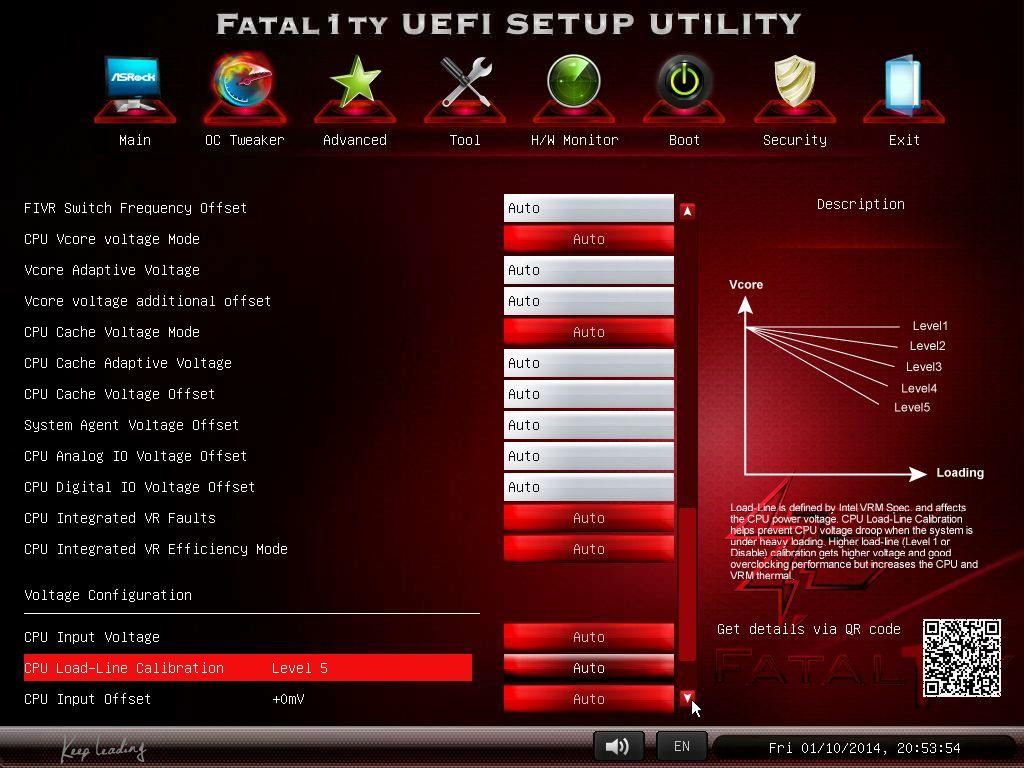Screen dimensions: 1024x768
Task: Select the CPU Cache Voltage Mode label
Action: (112, 332)
